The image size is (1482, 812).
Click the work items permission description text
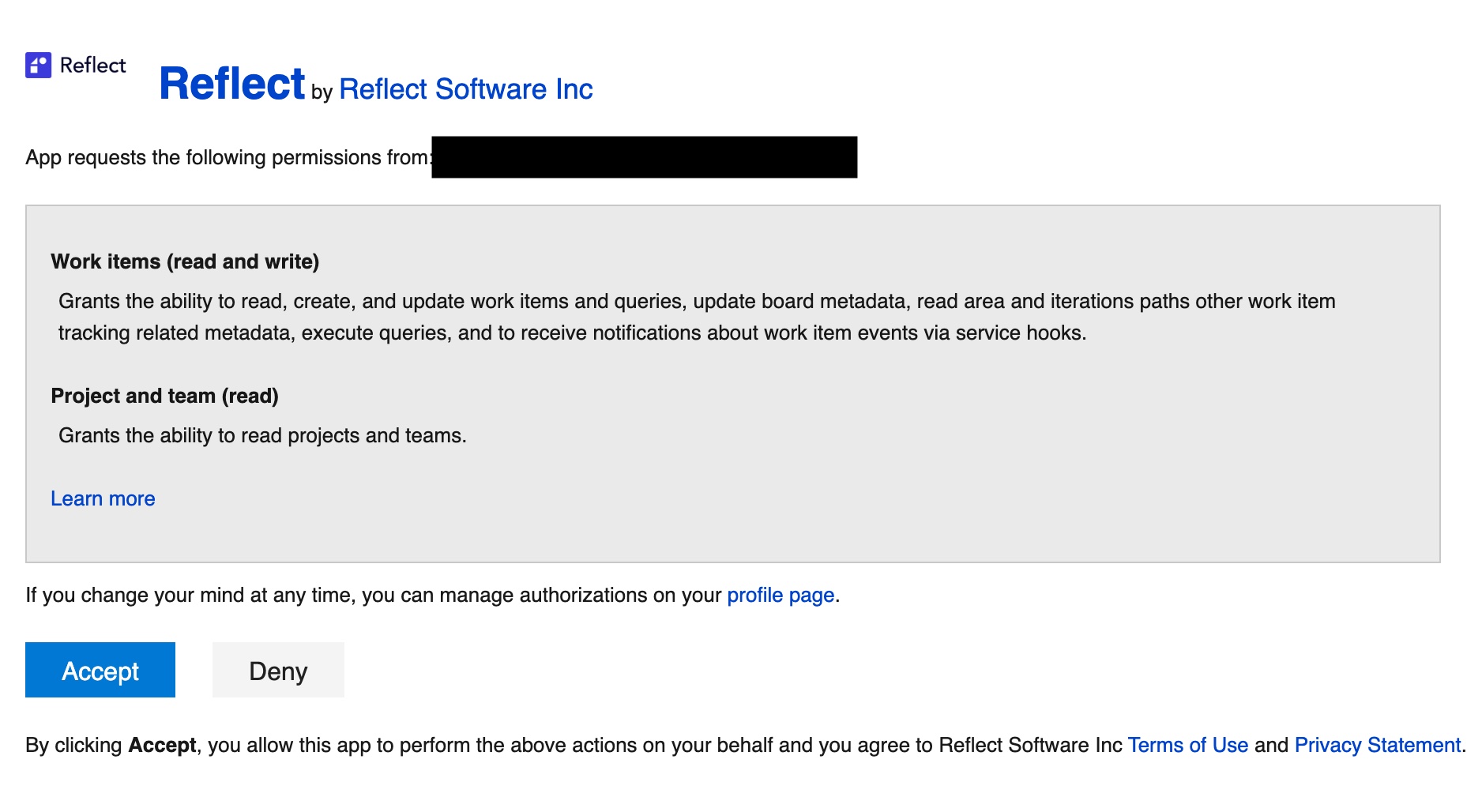(695, 316)
